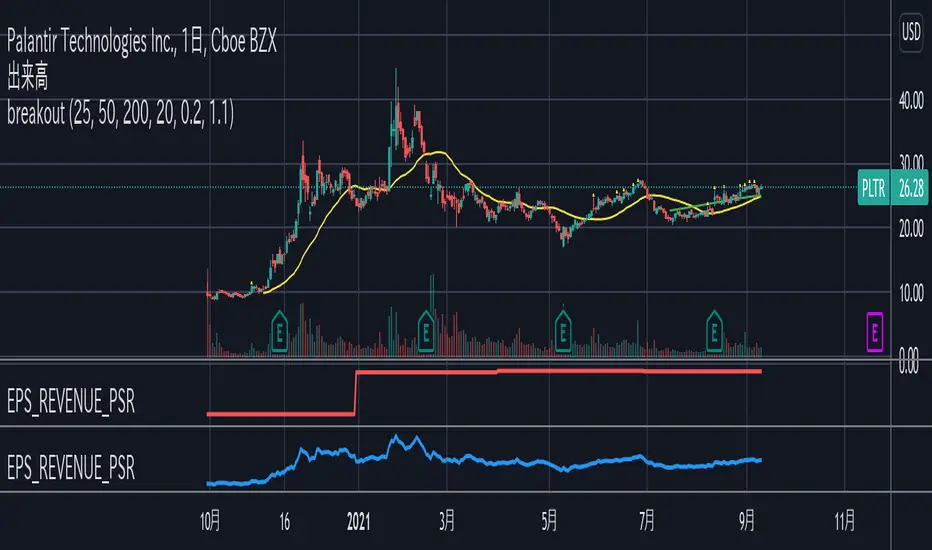Select the 出来高 volume indicator label
The height and width of the screenshot is (550, 932).
27,77
